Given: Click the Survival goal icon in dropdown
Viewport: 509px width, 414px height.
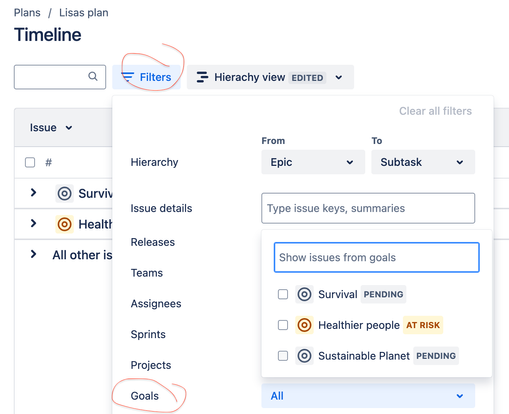Looking at the screenshot, I should (304, 294).
